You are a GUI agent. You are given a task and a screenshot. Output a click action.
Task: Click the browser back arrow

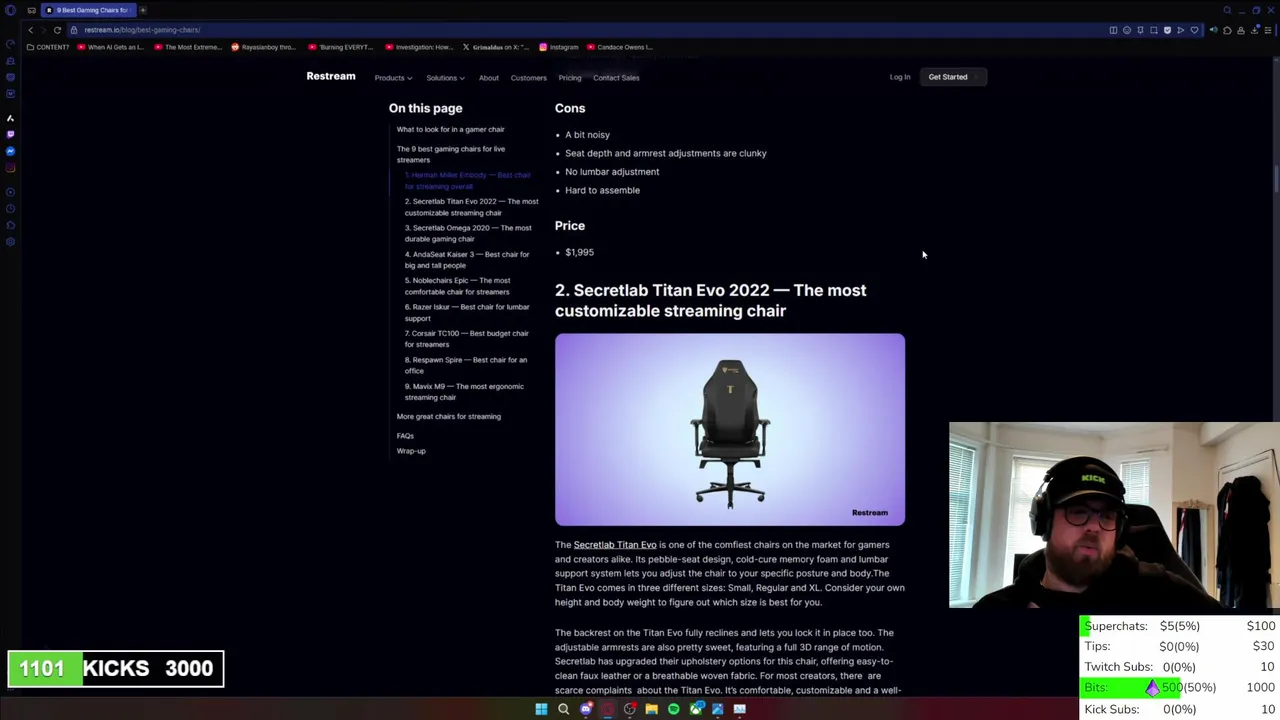point(30,30)
